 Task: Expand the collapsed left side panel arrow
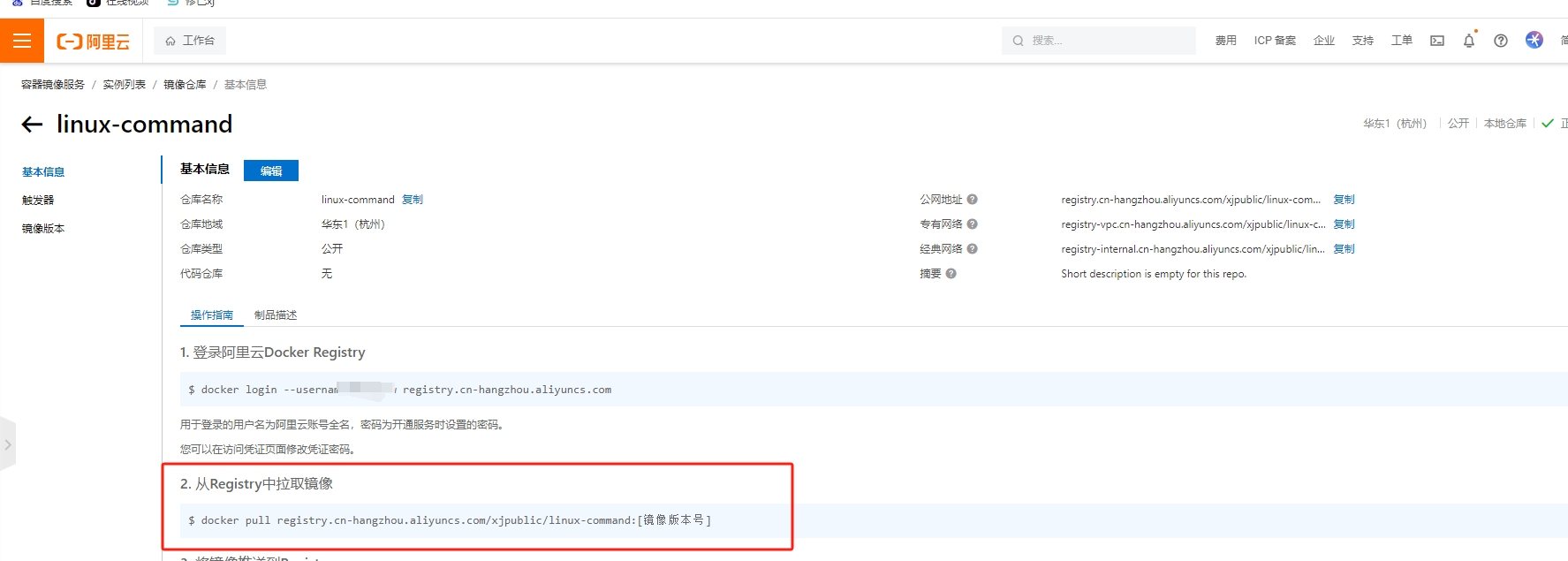coord(7,444)
